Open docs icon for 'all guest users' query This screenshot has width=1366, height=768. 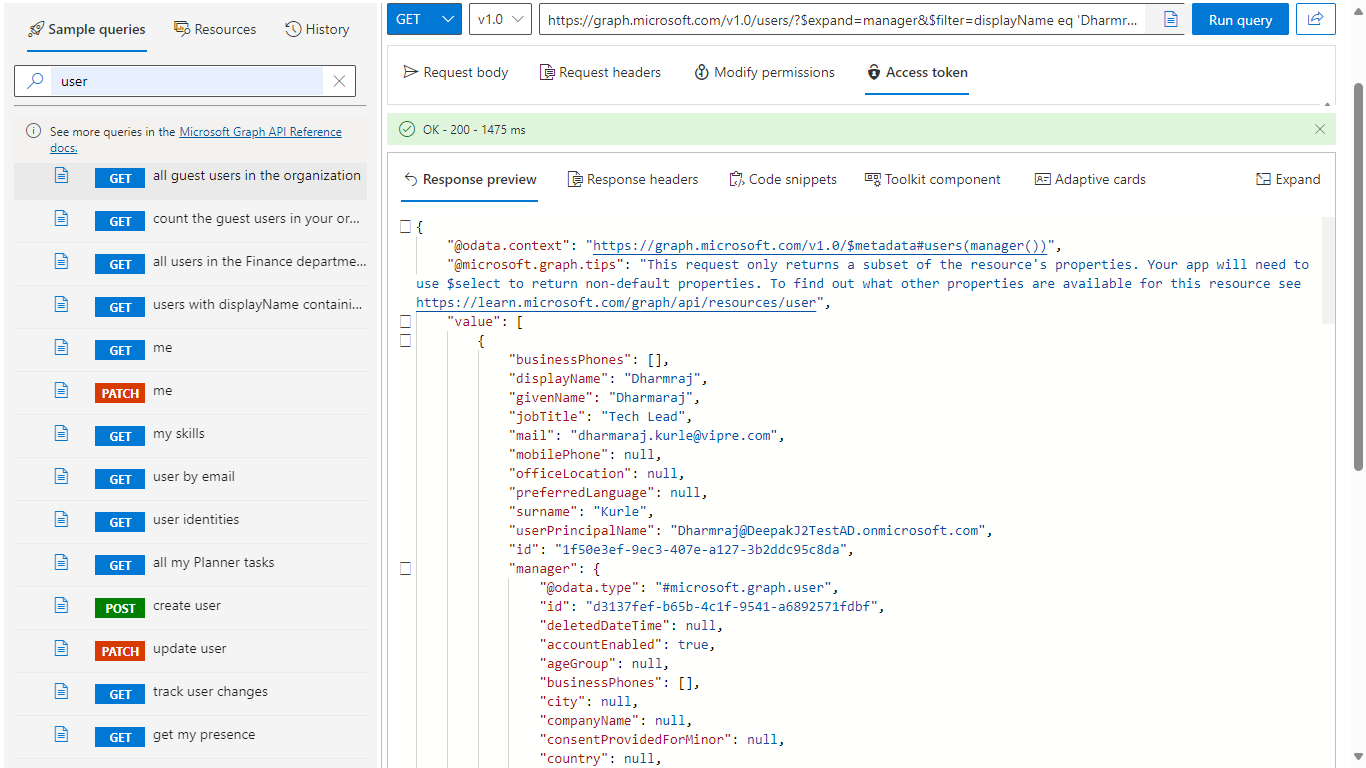[61, 175]
